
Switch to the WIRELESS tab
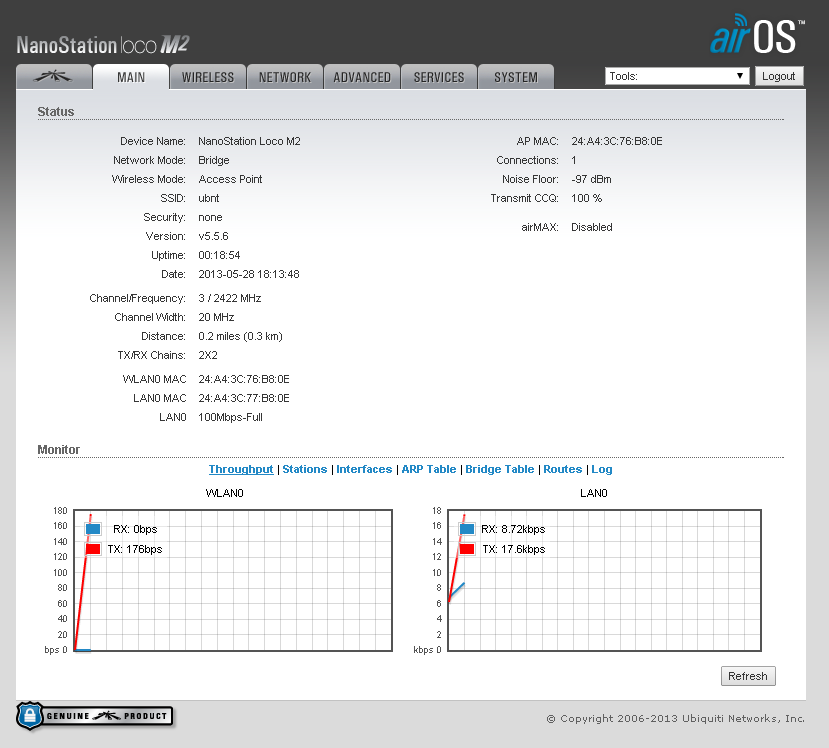(208, 77)
